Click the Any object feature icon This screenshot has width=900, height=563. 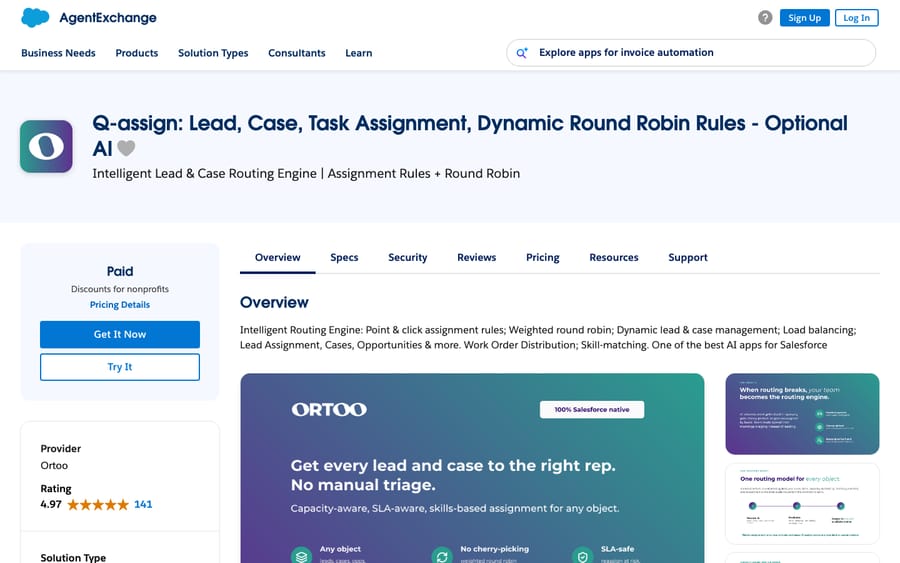click(x=301, y=556)
